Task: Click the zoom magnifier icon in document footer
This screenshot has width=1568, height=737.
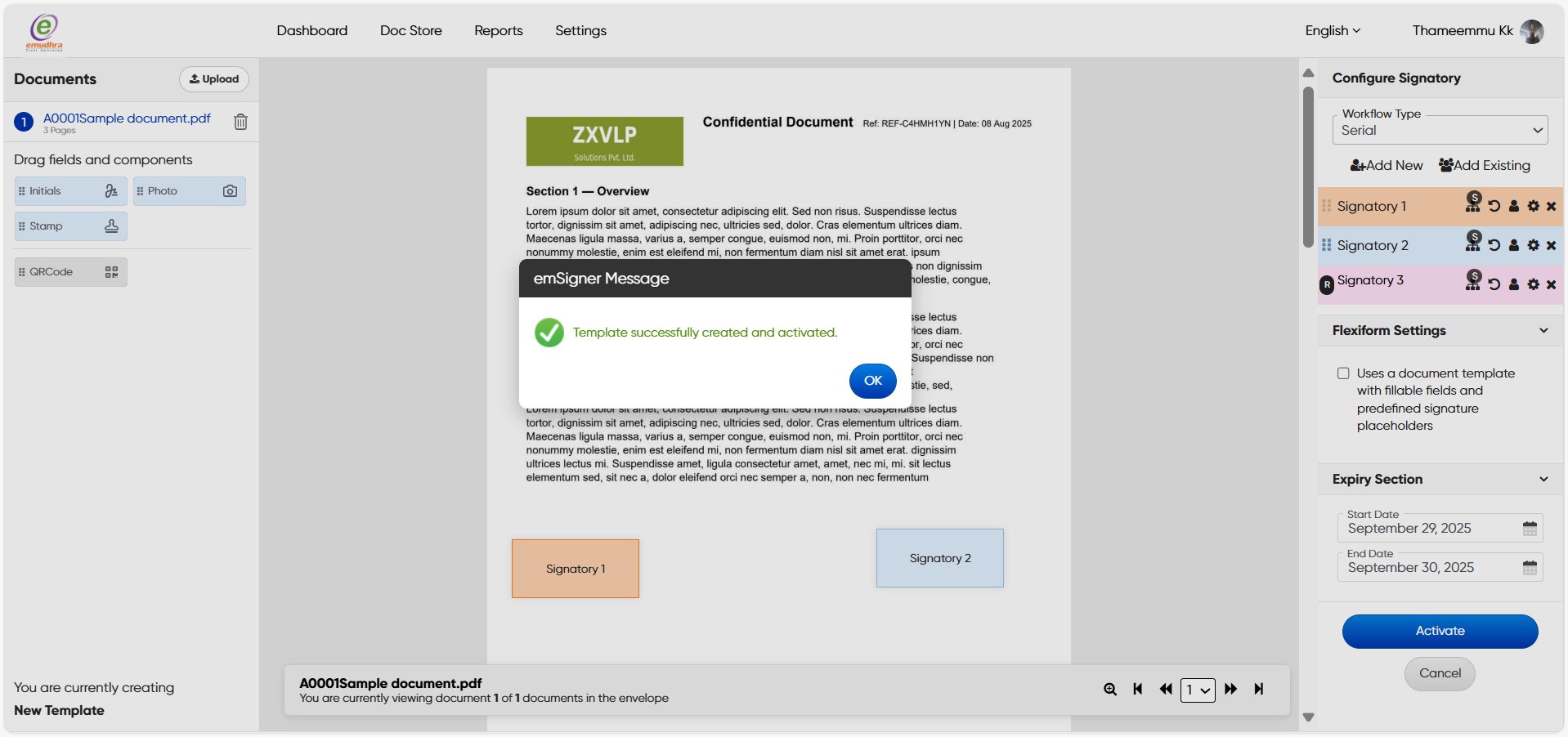Action: tap(1109, 690)
